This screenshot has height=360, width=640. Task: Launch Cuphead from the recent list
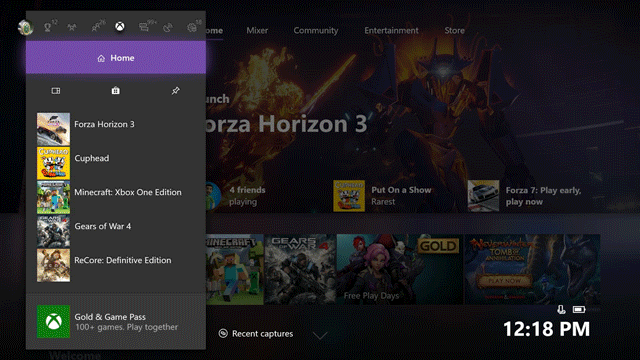coord(116,162)
